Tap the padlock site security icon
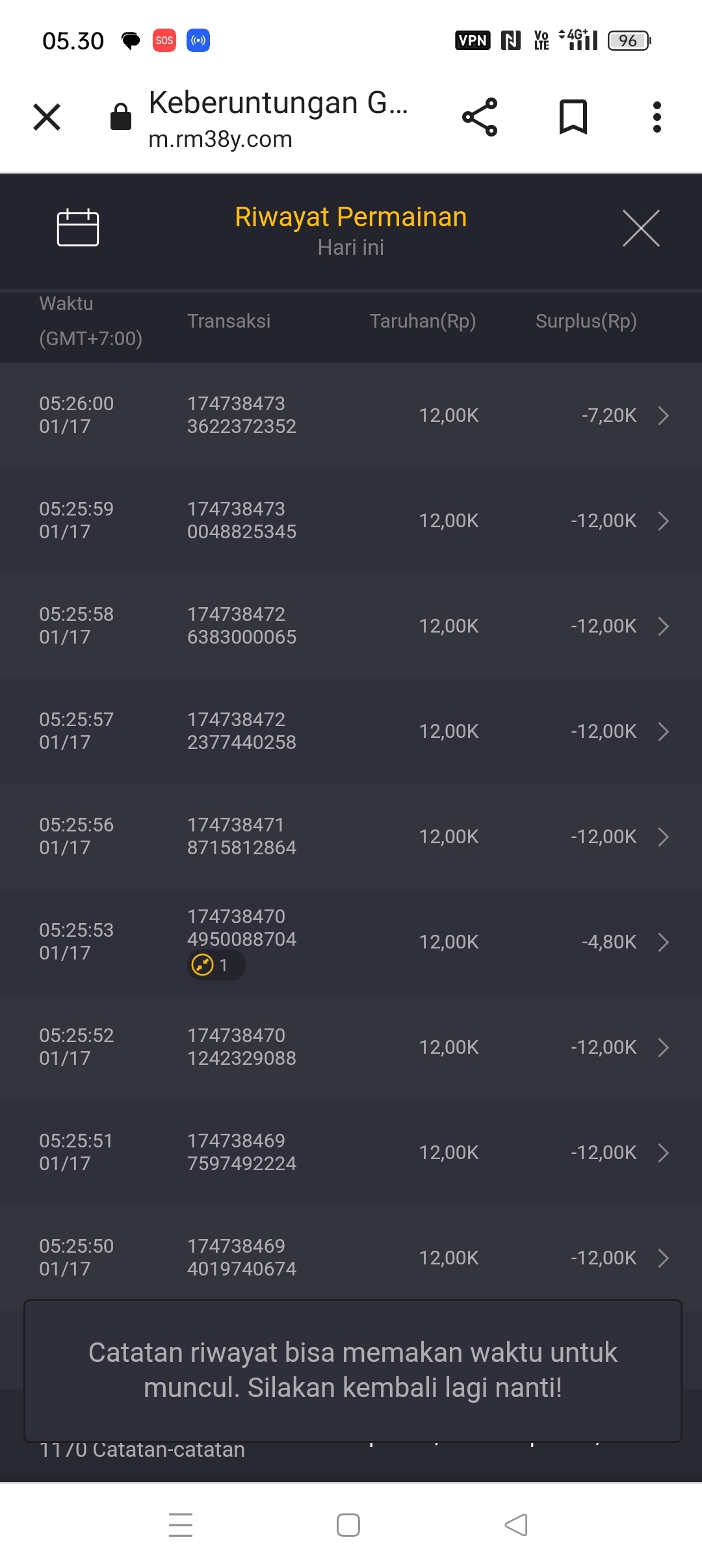The image size is (702, 1568). tap(121, 117)
